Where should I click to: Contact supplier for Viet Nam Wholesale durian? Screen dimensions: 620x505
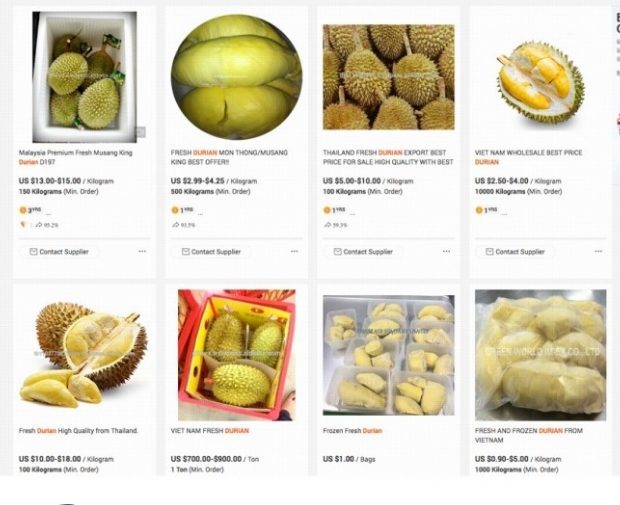click(515, 252)
